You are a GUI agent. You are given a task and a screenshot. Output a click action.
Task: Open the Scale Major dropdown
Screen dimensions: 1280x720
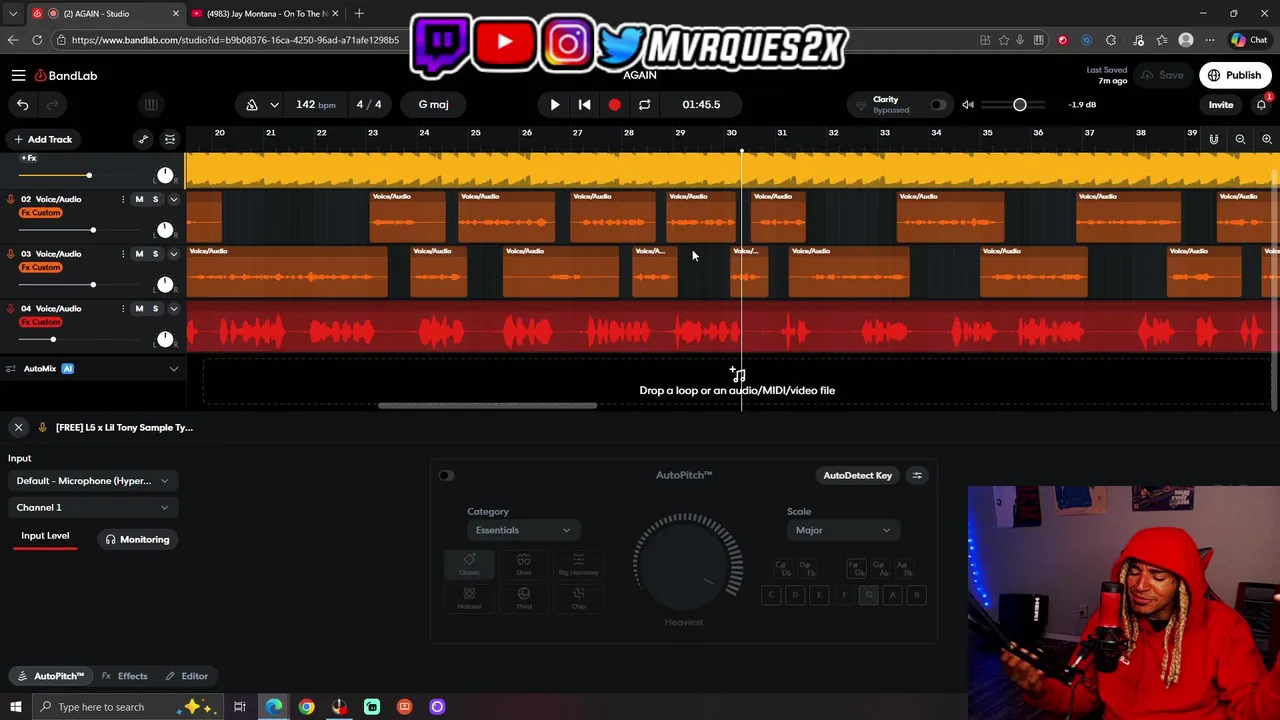point(843,530)
